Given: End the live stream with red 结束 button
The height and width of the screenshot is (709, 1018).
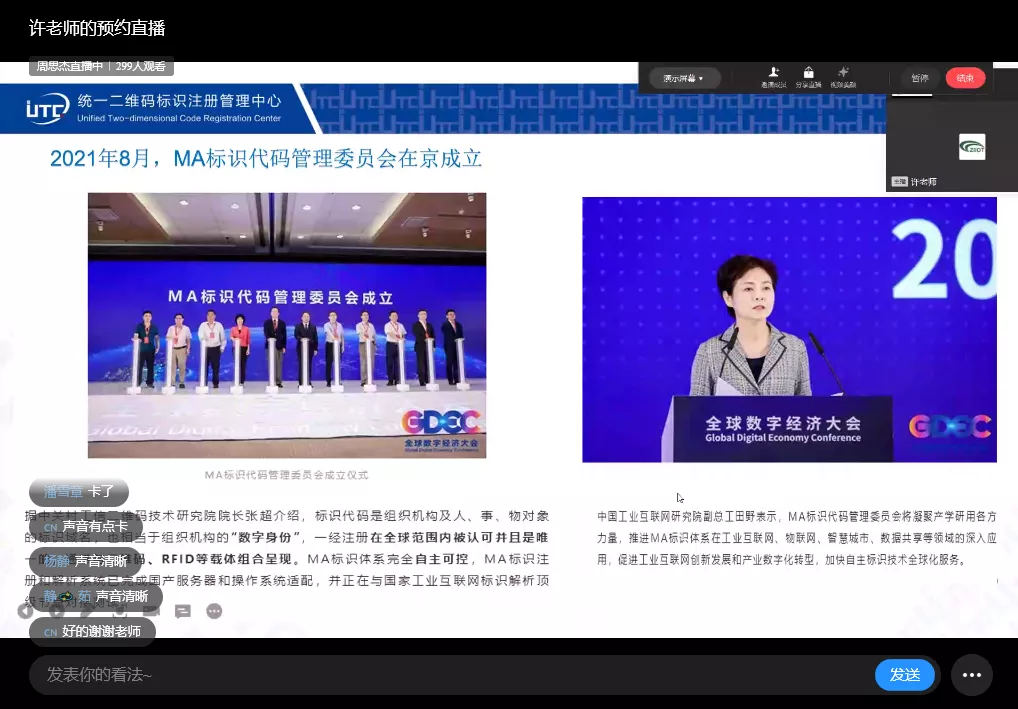Looking at the screenshot, I should click(x=965, y=78).
